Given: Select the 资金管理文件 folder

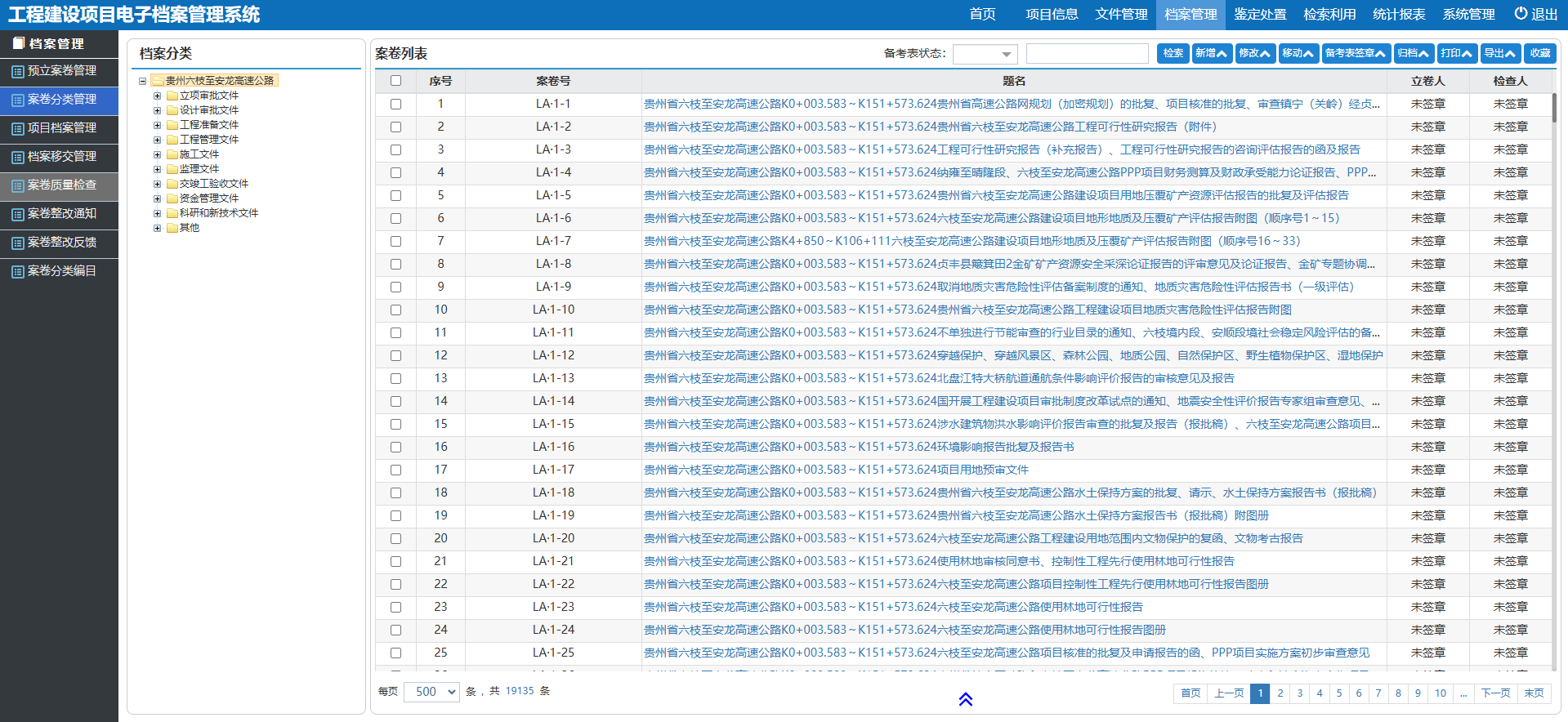Looking at the screenshot, I should pos(209,198).
